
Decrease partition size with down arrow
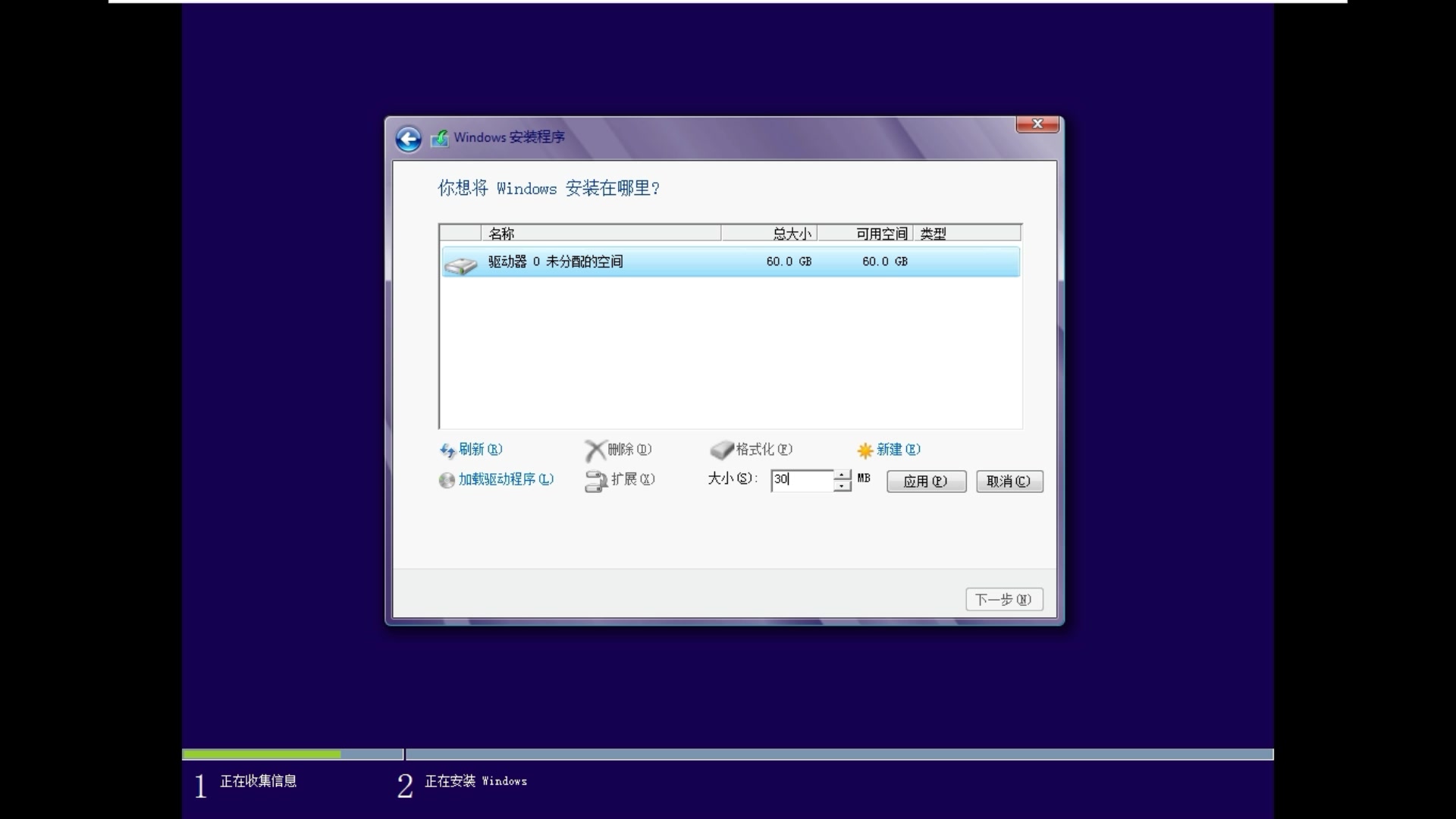[842, 486]
